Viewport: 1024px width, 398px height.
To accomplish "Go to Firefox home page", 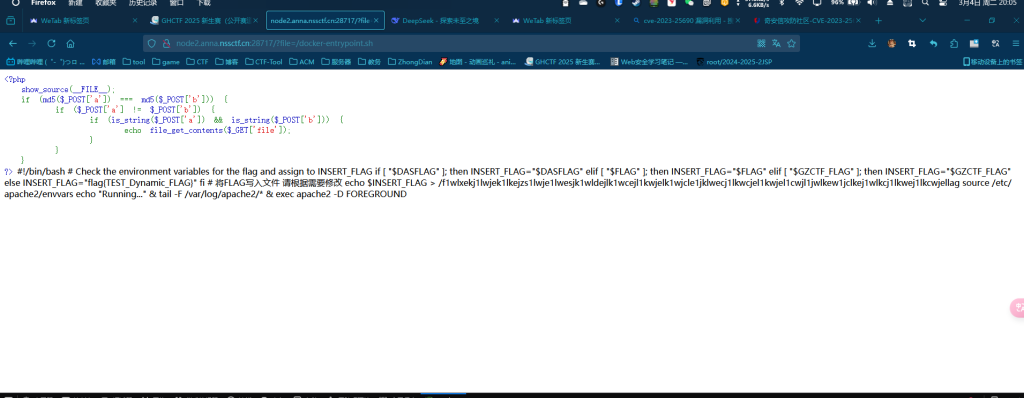I will 71,44.
